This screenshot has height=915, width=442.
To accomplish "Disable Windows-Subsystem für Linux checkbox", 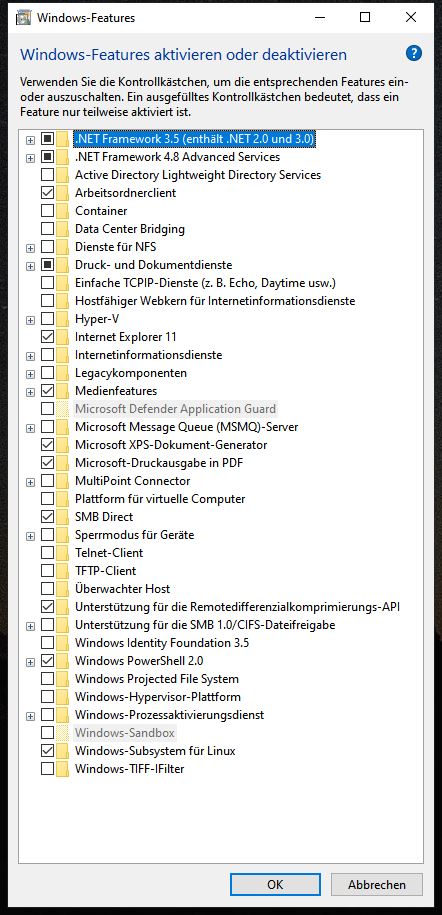I will 47,750.
